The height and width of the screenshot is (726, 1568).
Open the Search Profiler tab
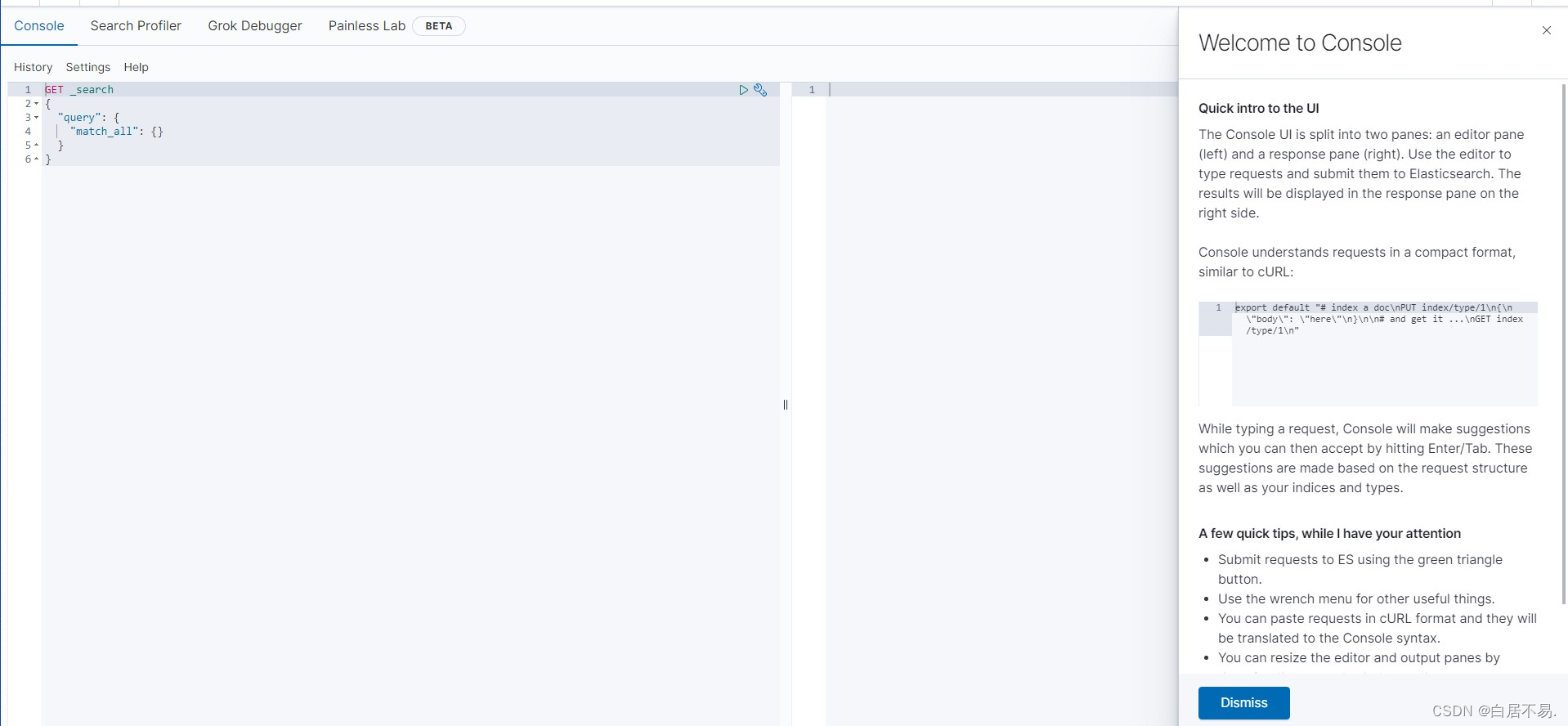pyautogui.click(x=136, y=26)
